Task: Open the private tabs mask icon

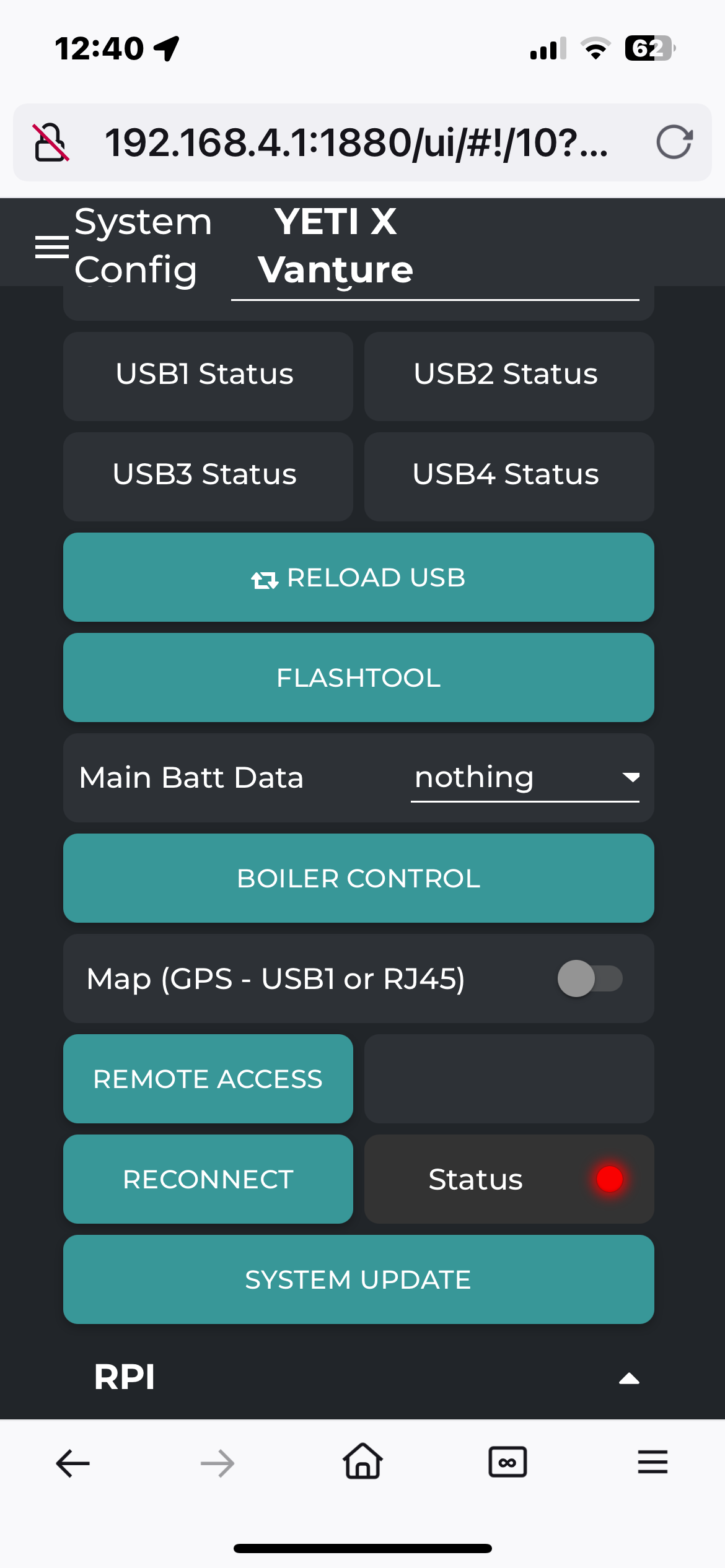Action: click(507, 1462)
